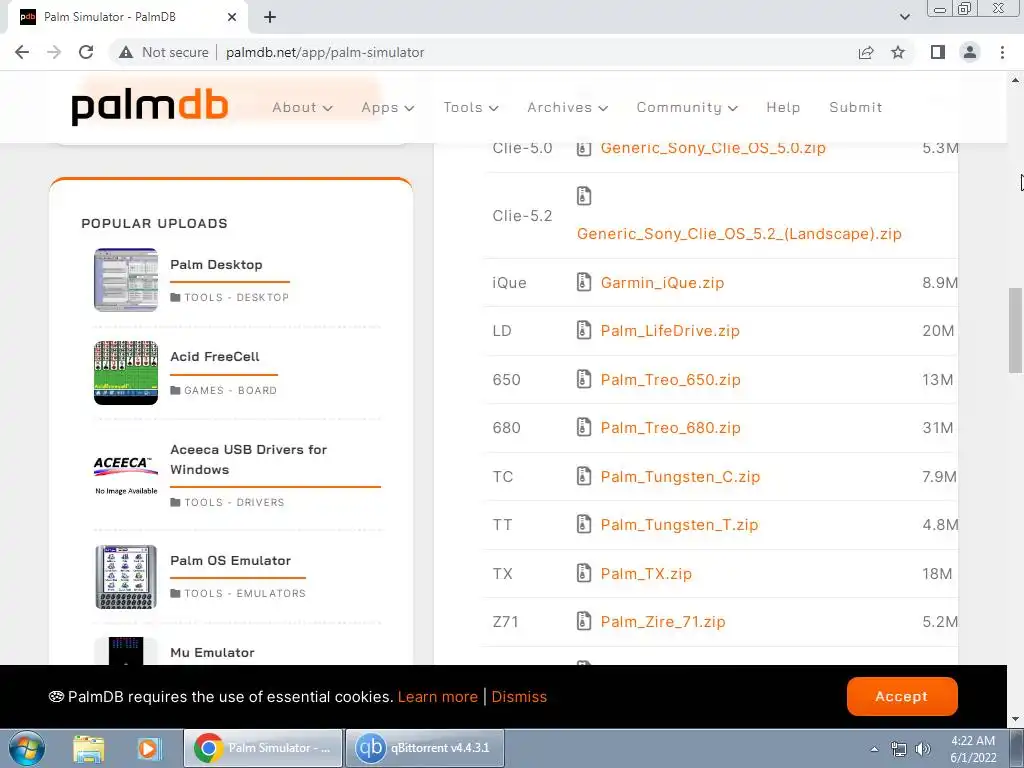Download Palm_Treo_680.zip

pos(671,428)
